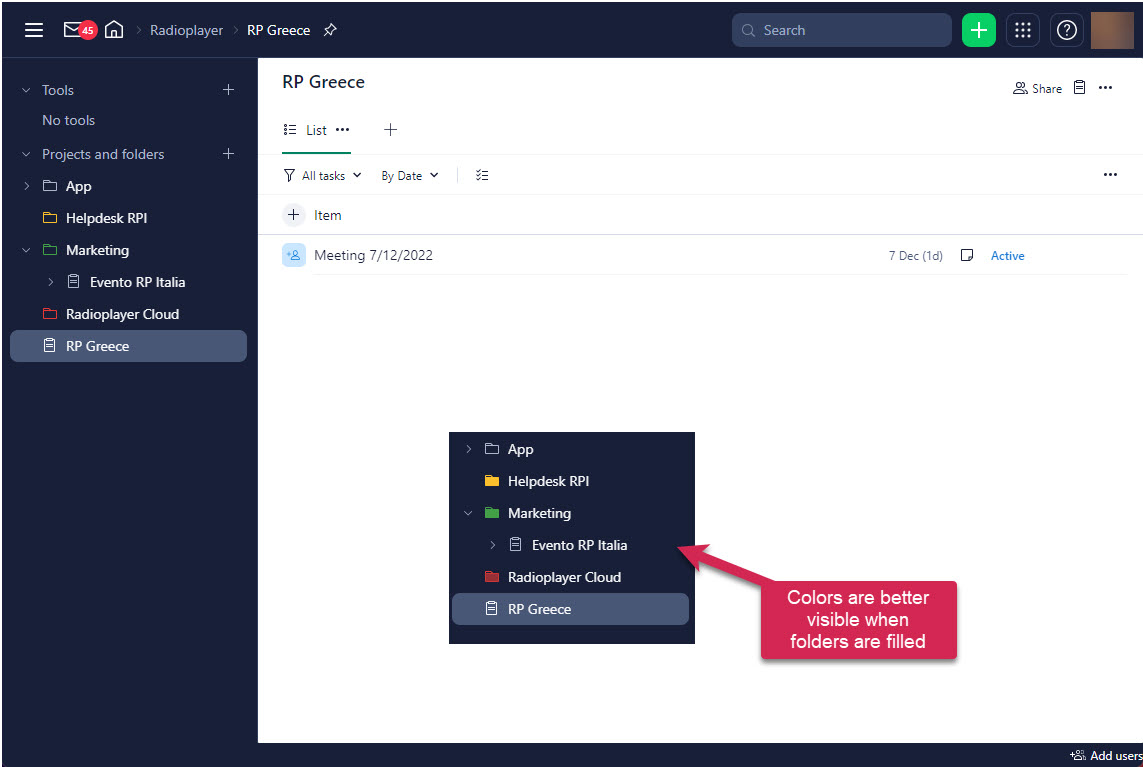Viewport: 1143px width, 767px height.
Task: Change the Active status of the meeting task
Action: pyautogui.click(x=1007, y=256)
